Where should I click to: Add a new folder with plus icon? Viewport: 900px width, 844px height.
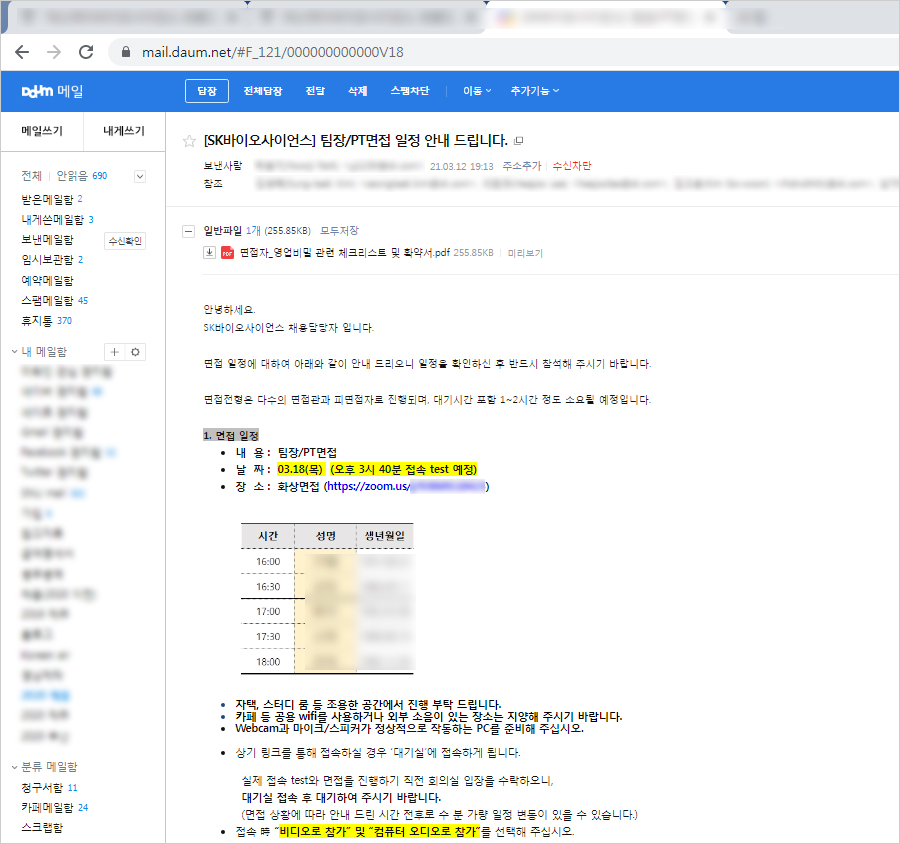tap(114, 352)
